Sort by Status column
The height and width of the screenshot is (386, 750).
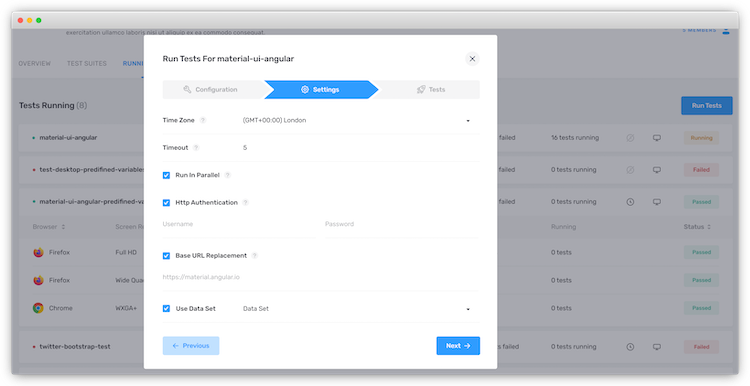pyautogui.click(x=697, y=227)
